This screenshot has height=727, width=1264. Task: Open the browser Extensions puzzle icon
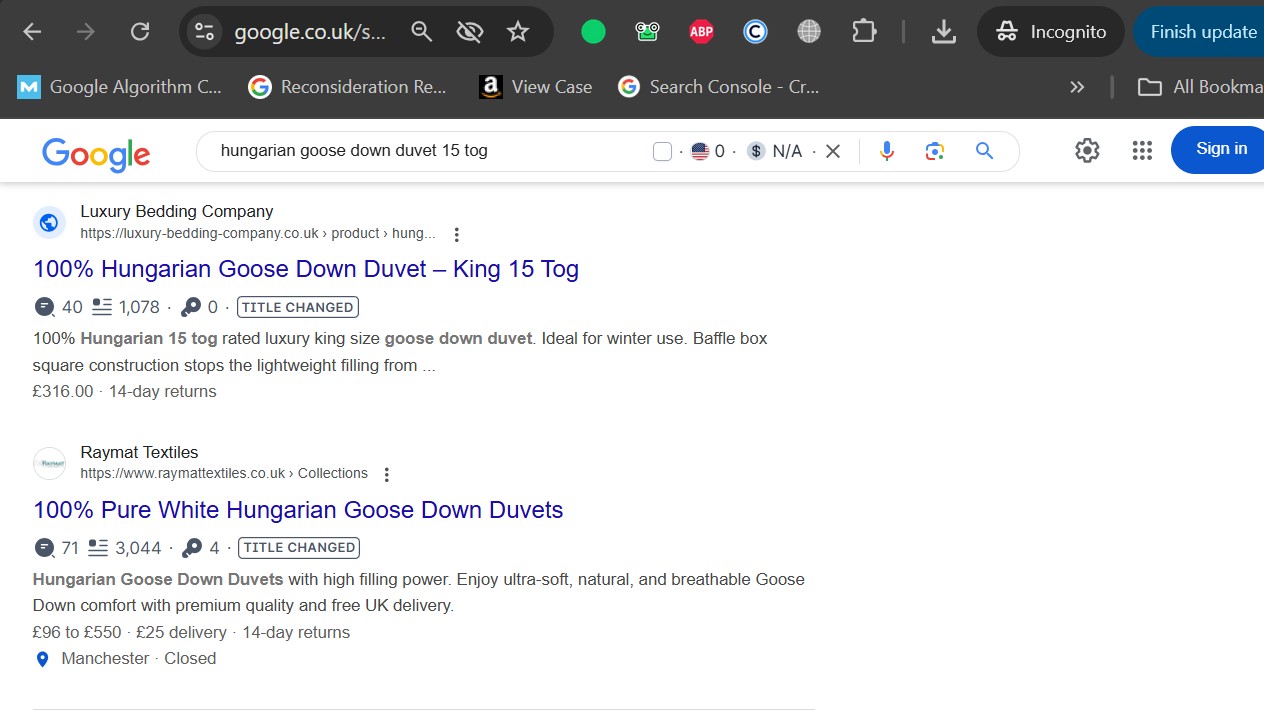[863, 32]
